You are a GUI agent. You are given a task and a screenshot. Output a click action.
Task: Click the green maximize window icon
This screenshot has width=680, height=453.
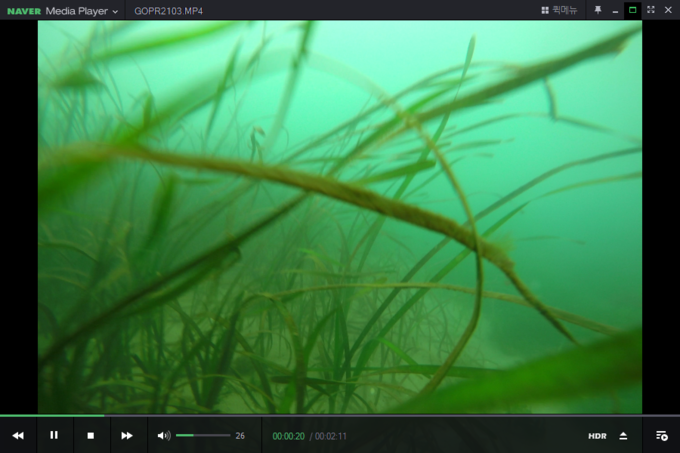632,10
